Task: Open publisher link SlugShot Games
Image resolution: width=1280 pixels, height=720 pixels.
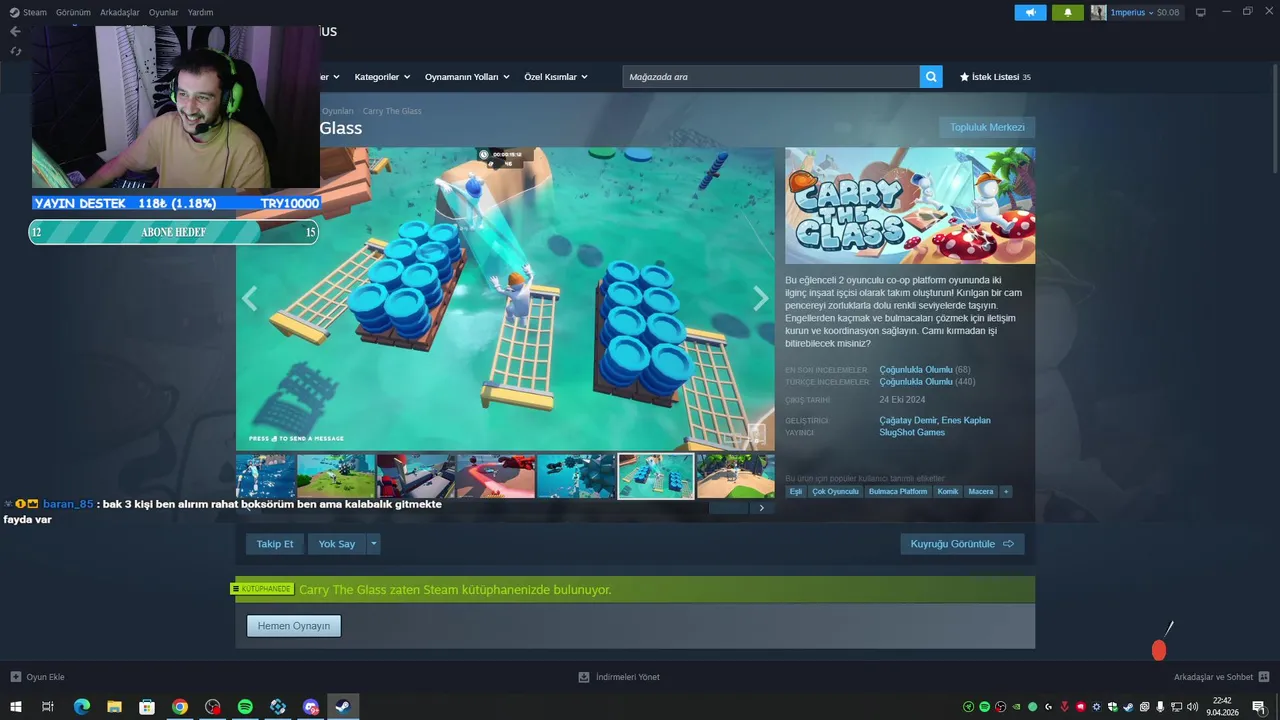Action: click(x=912, y=432)
